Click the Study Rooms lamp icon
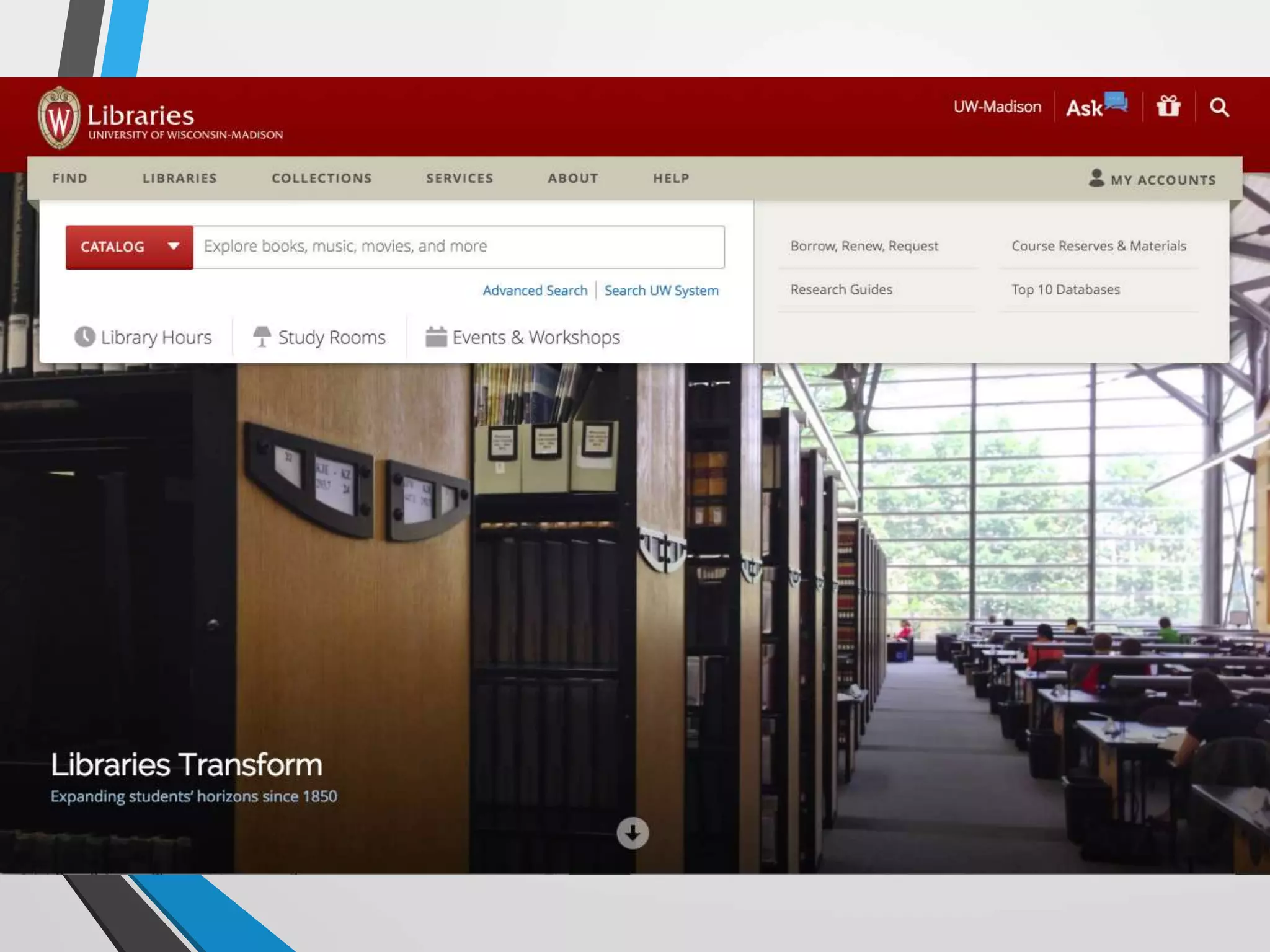This screenshot has height=952, width=1270. click(x=262, y=337)
